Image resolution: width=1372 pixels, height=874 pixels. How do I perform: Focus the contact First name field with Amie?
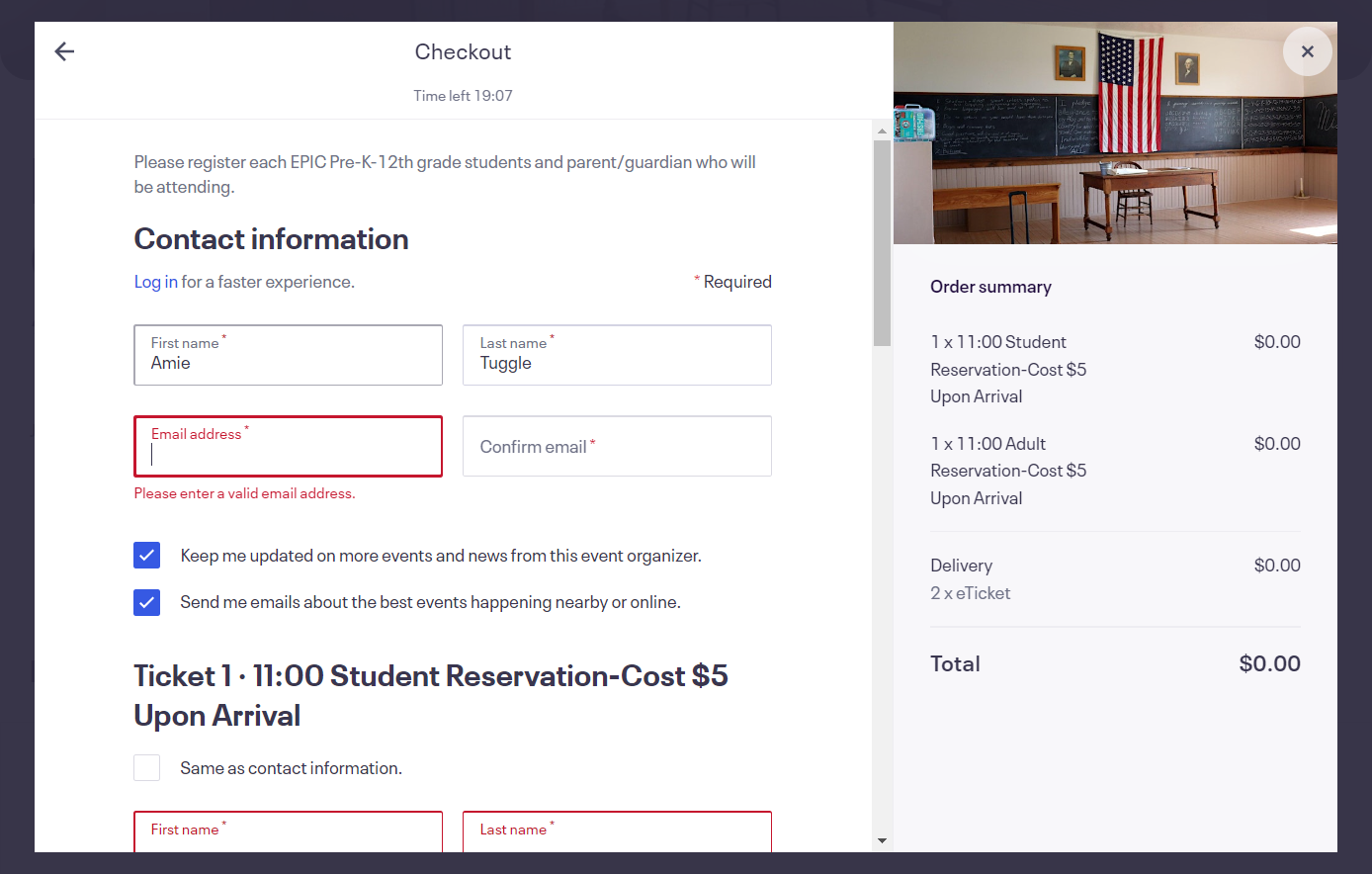[x=289, y=355]
